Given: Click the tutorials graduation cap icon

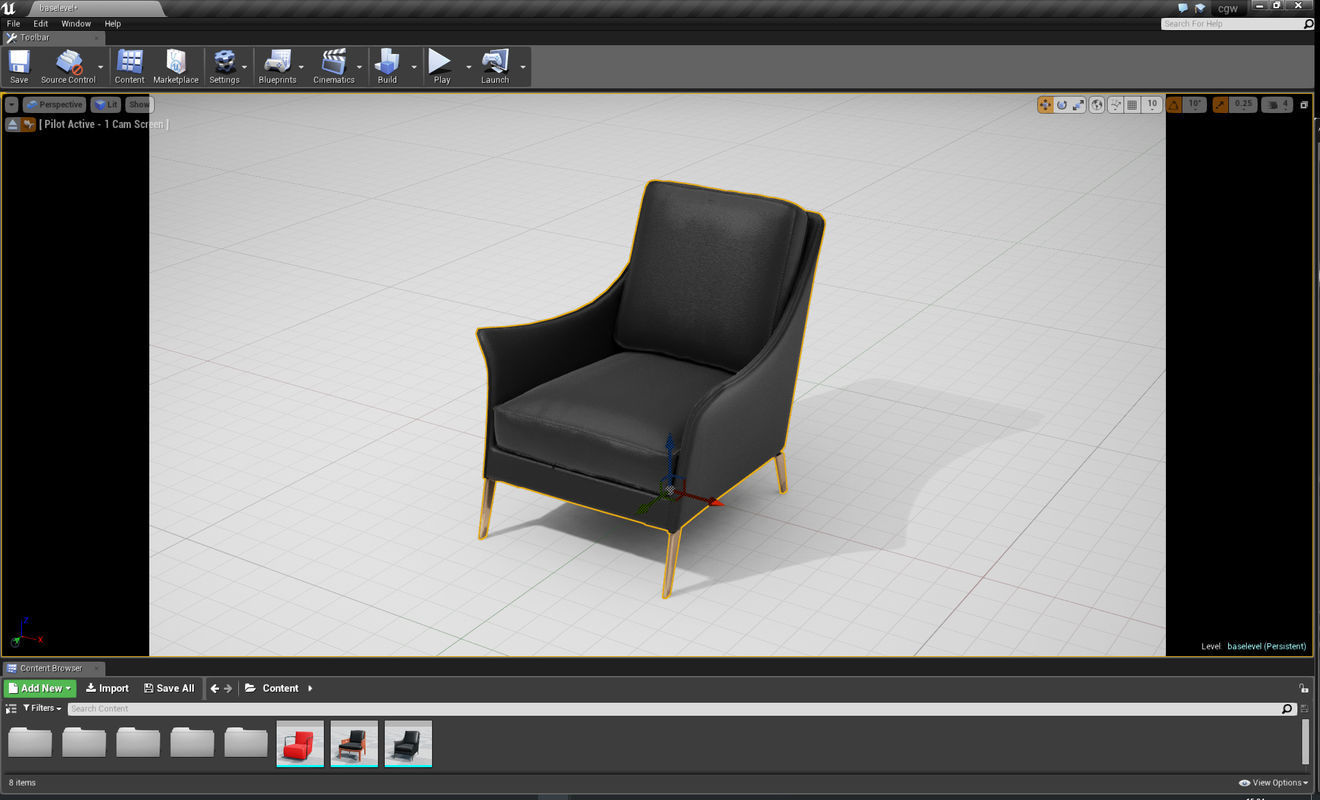Looking at the screenshot, I should (x=1200, y=8).
